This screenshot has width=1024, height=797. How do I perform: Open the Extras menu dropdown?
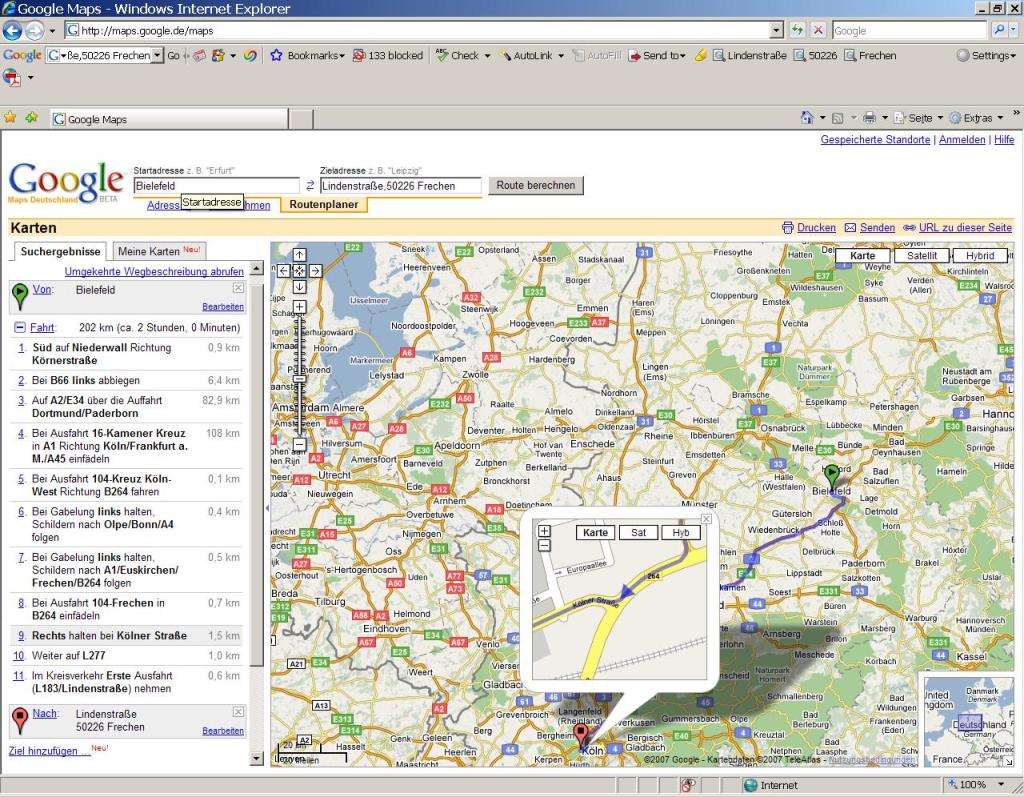(1000, 118)
